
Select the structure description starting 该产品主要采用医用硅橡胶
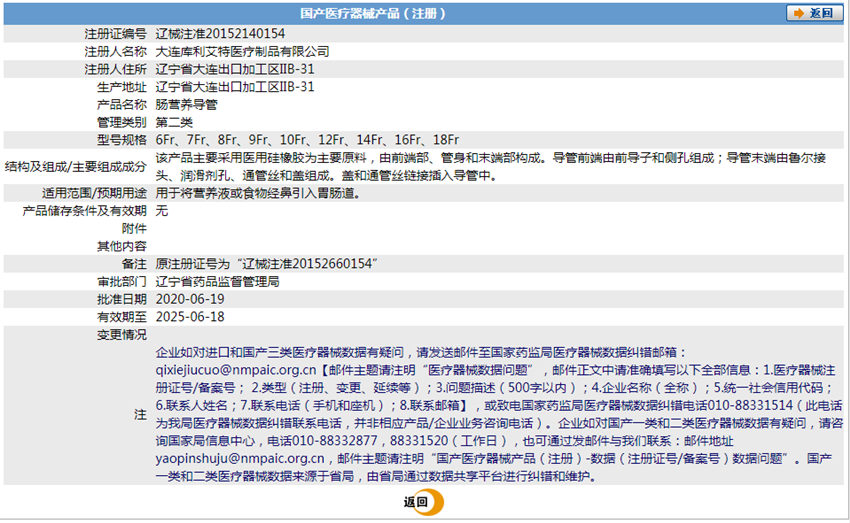click(x=491, y=166)
